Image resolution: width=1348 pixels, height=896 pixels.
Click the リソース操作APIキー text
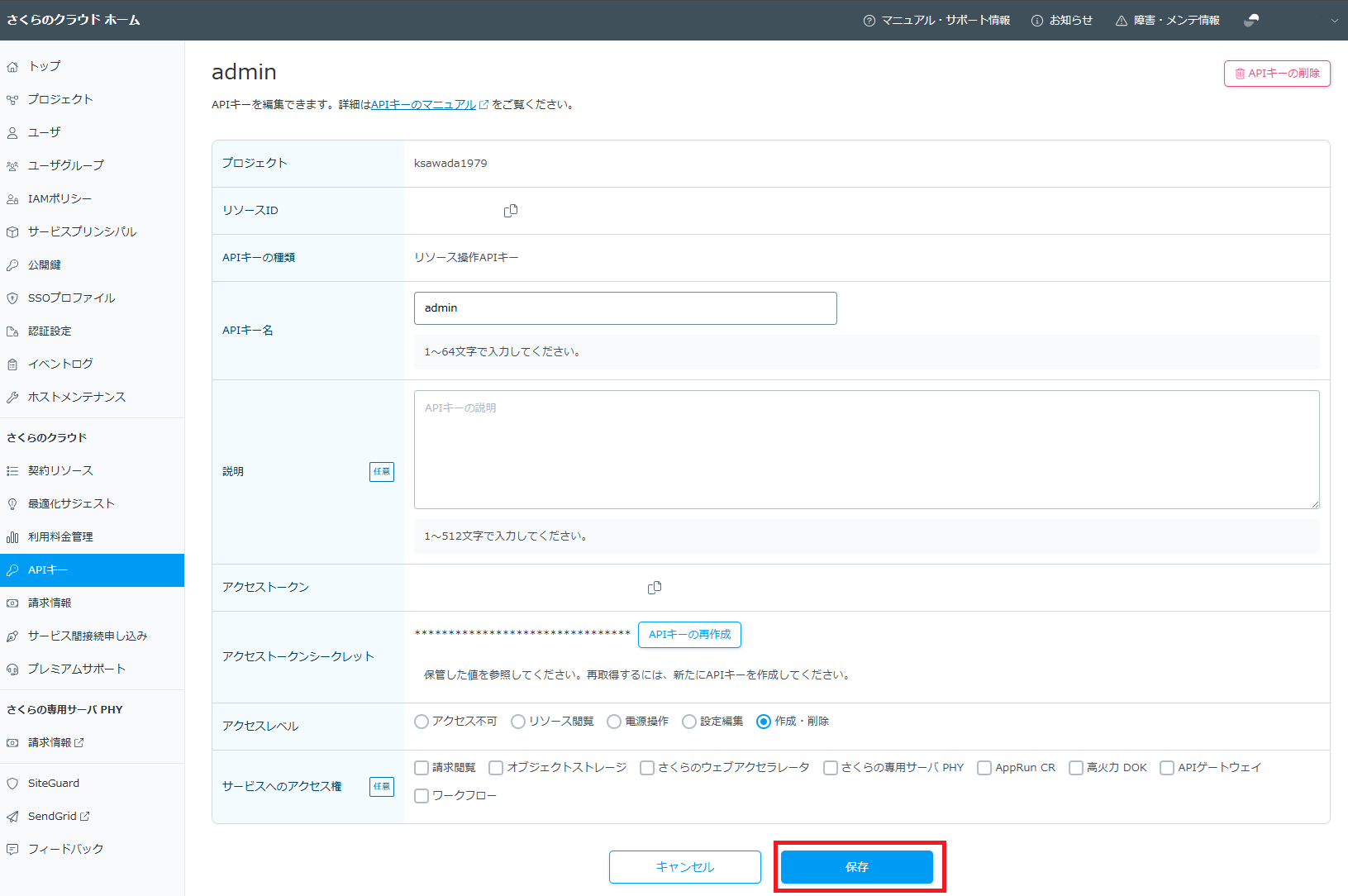point(466,258)
